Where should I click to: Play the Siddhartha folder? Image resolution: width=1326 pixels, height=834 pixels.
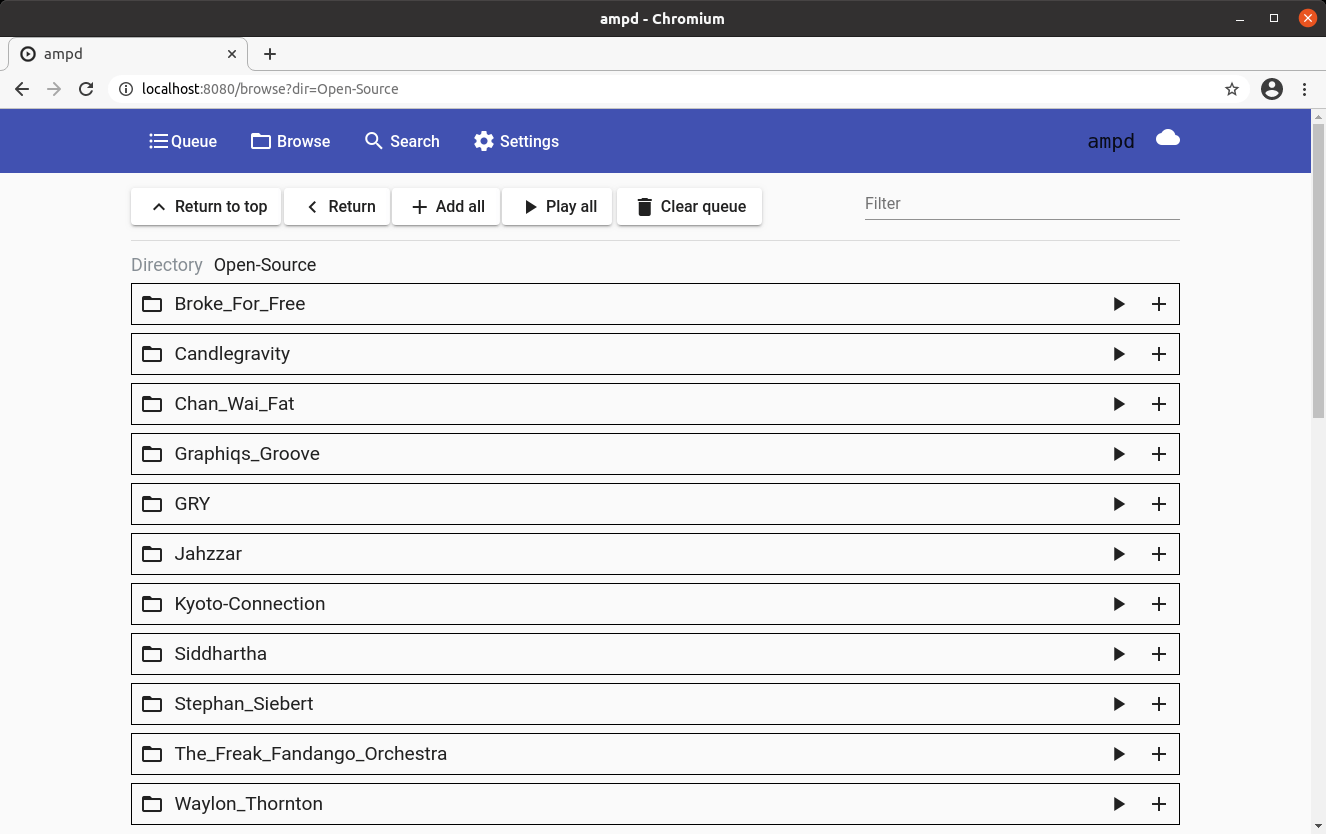click(1119, 654)
